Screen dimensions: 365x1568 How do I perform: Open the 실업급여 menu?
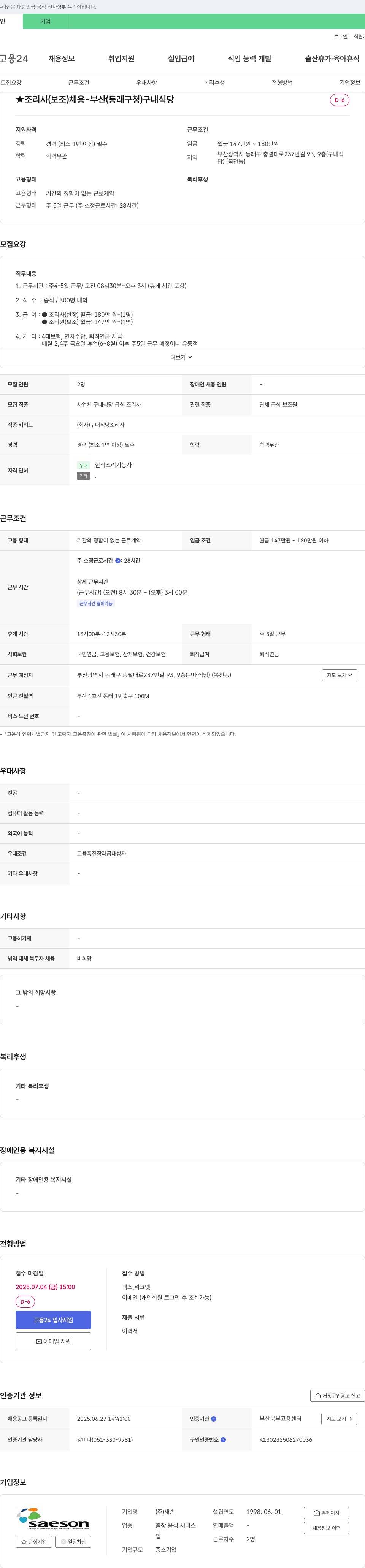click(181, 59)
